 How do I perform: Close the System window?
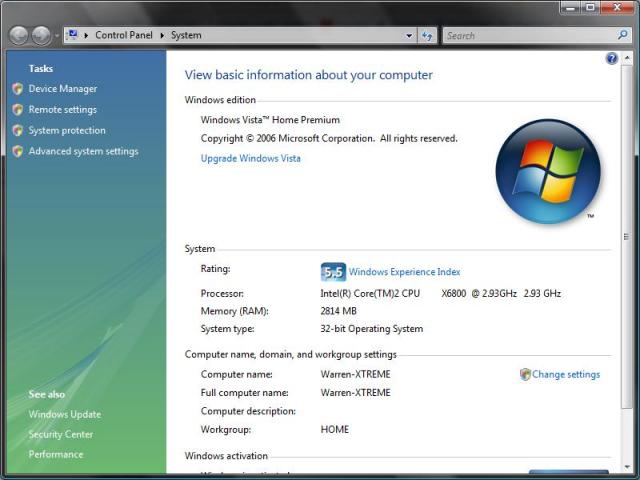pyautogui.click(x=617, y=8)
